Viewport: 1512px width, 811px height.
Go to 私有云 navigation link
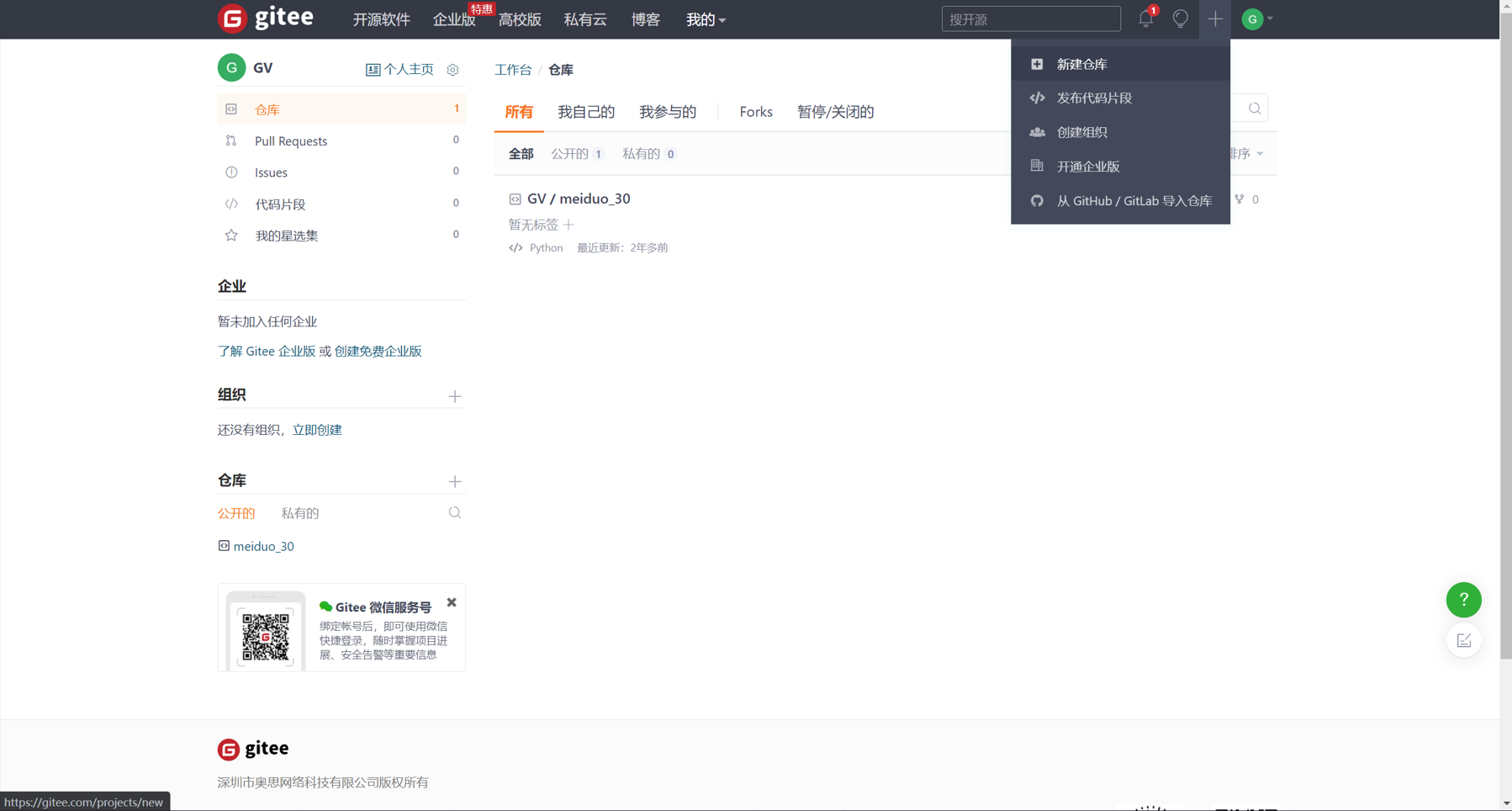coord(585,19)
